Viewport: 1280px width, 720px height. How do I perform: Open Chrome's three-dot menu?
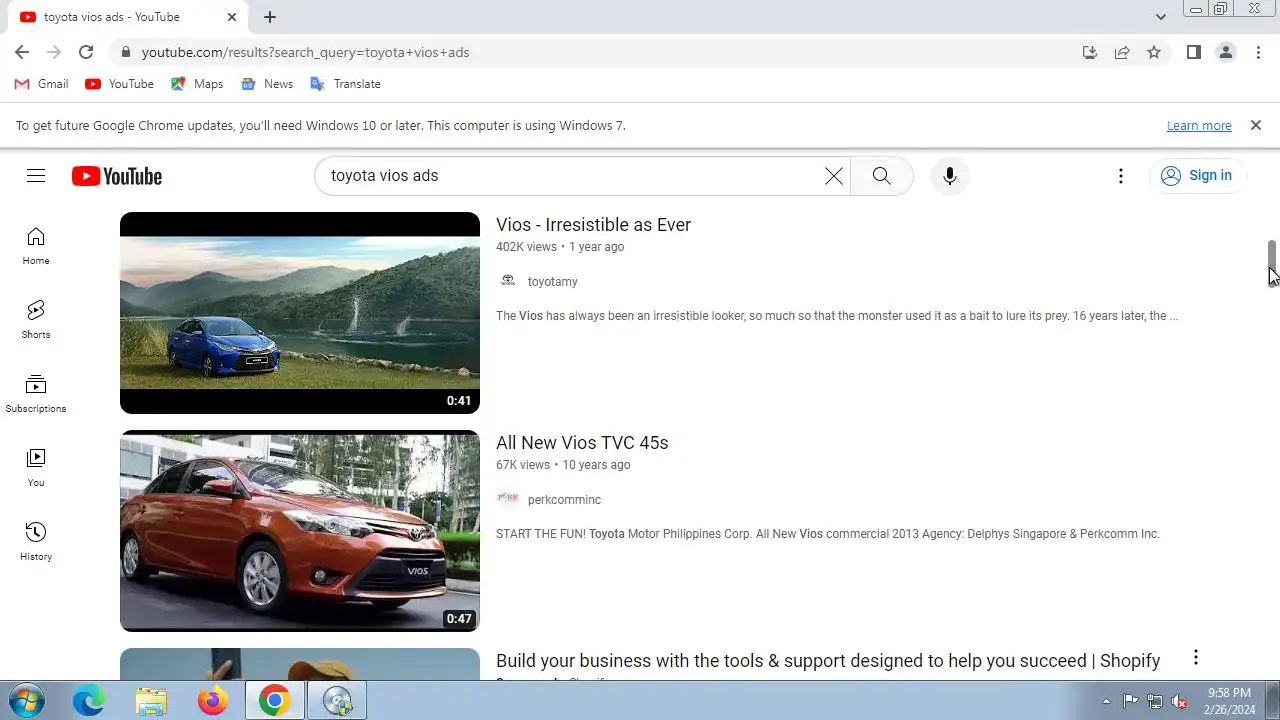click(x=1258, y=52)
